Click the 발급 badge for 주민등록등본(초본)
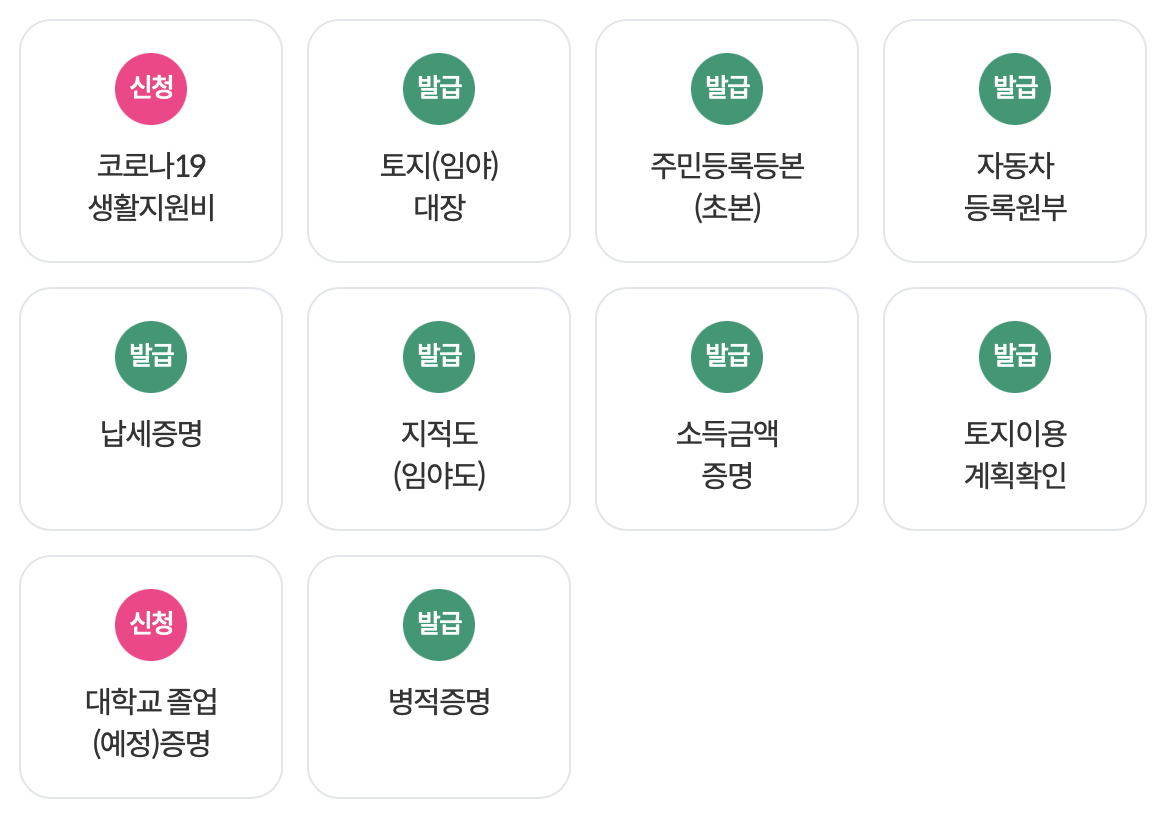 click(727, 89)
